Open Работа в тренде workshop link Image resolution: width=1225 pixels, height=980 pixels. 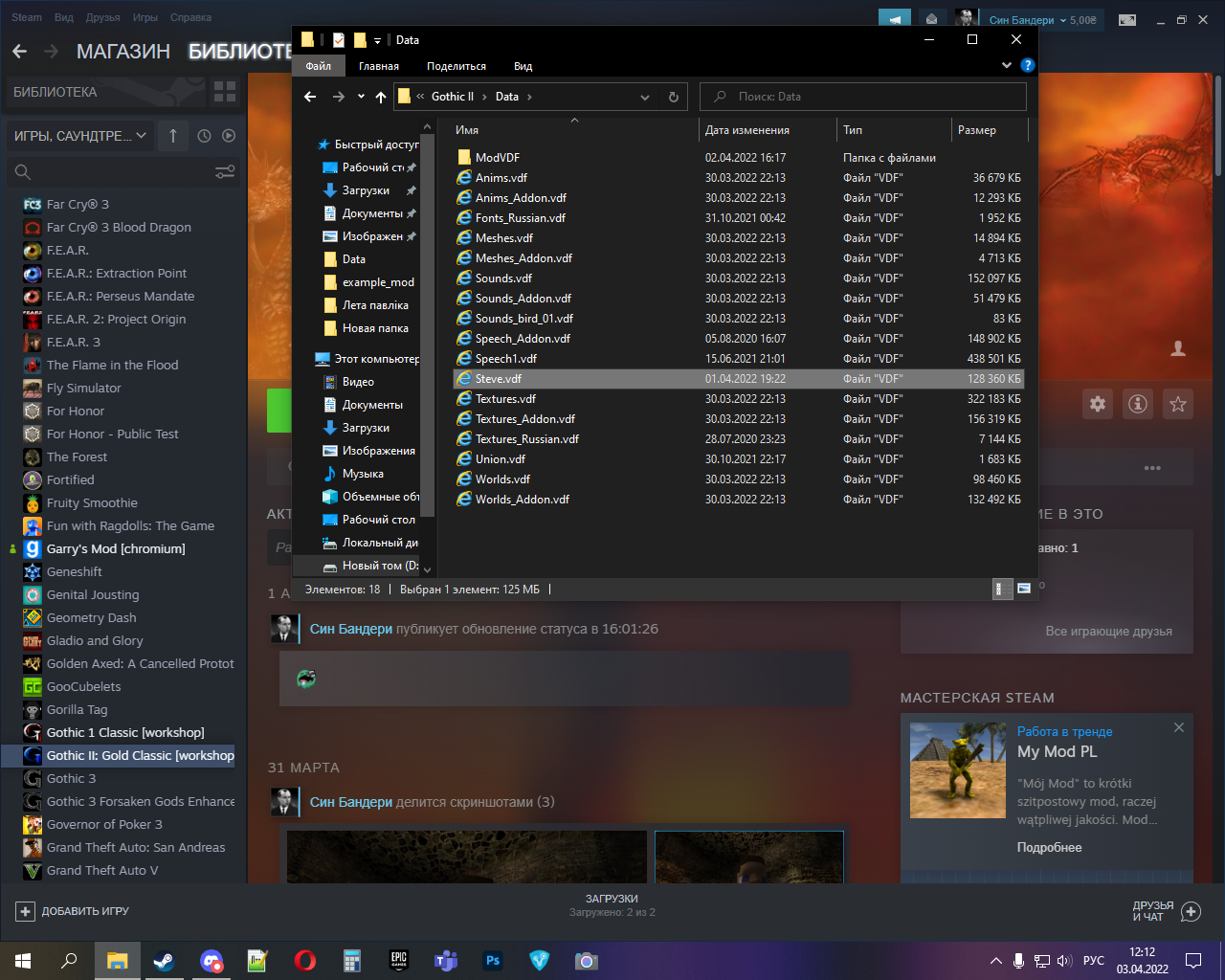1064,732
